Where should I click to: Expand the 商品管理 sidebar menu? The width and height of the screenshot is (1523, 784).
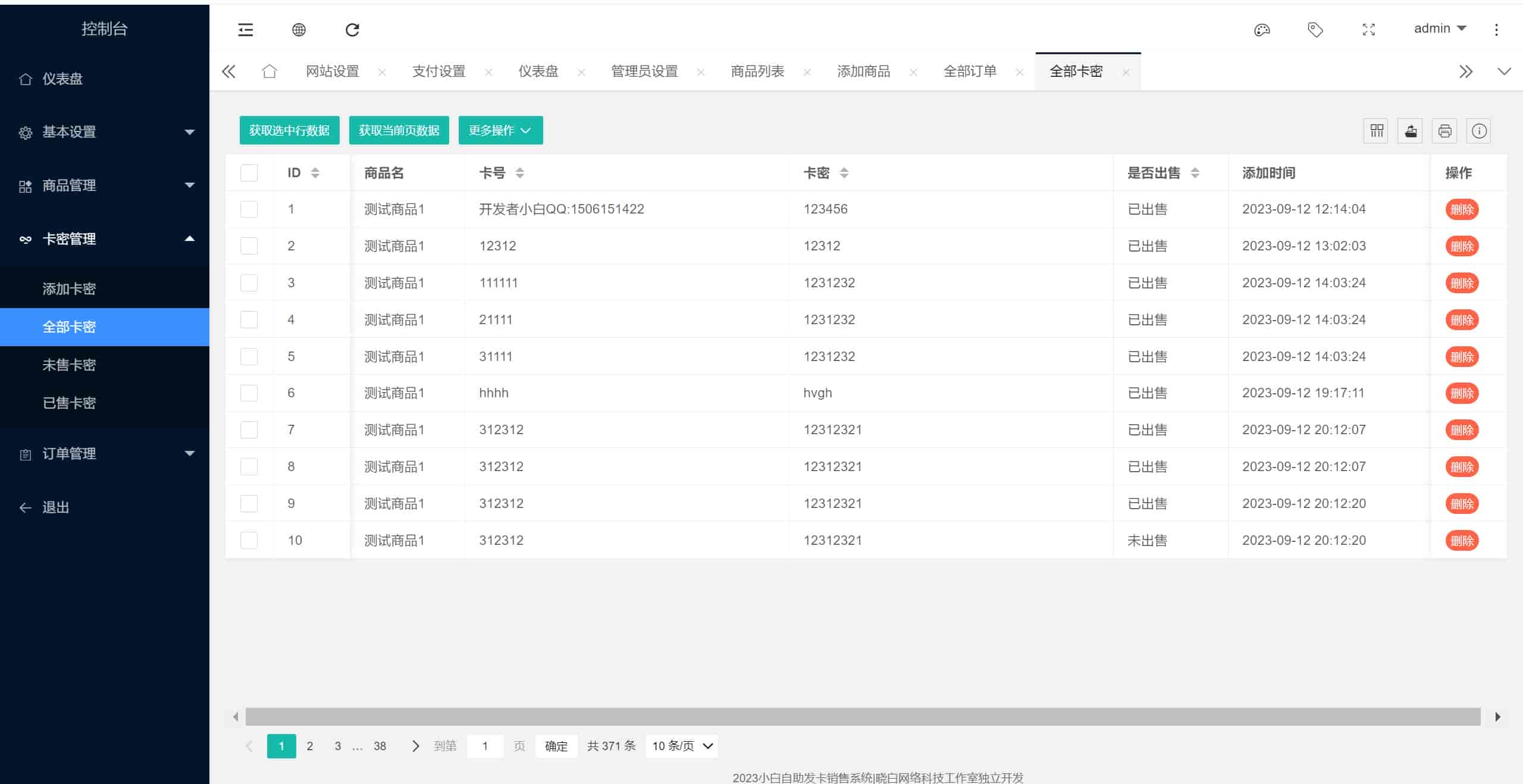(x=105, y=186)
